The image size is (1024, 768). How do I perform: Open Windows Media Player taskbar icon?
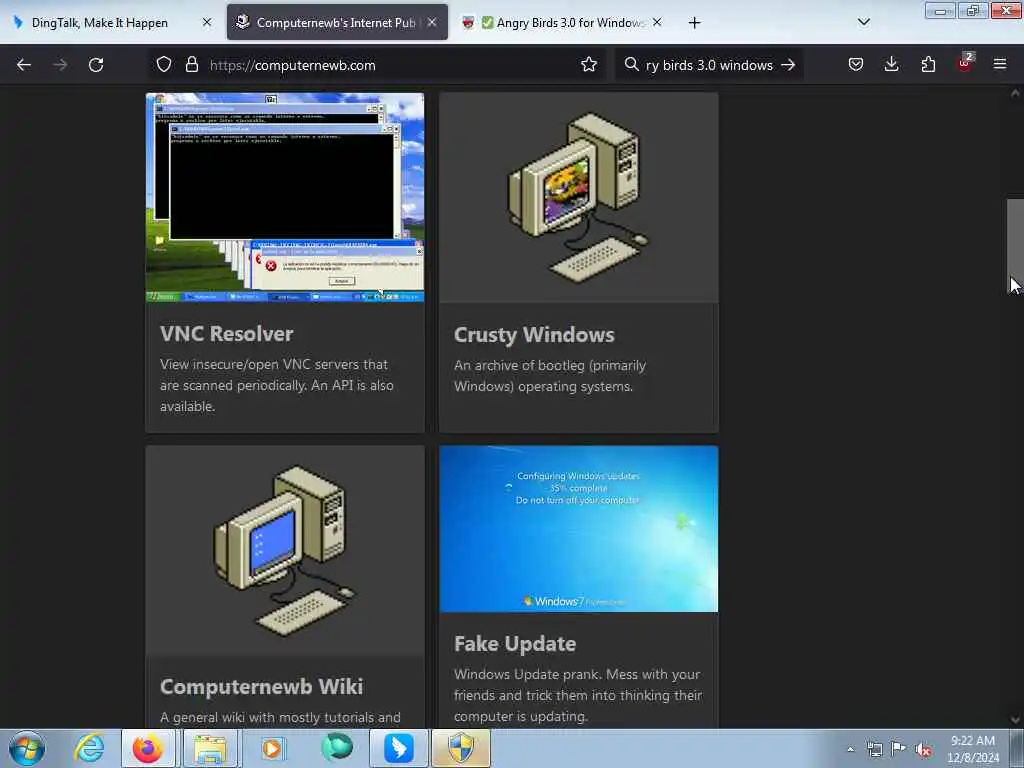[x=272, y=748]
